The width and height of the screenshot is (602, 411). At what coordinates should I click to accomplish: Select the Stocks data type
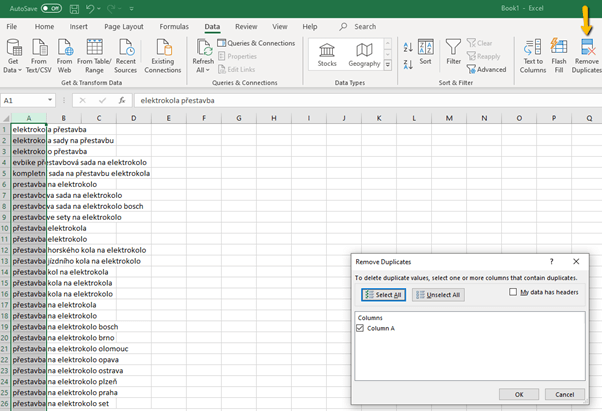coord(327,54)
